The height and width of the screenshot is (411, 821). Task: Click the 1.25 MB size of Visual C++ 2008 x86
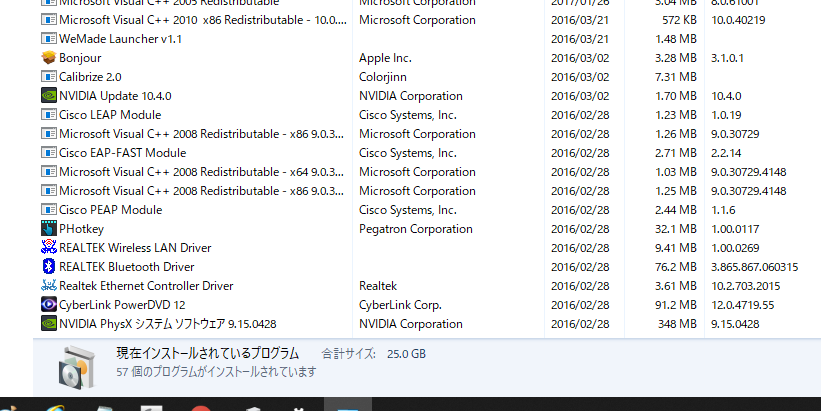click(x=676, y=191)
